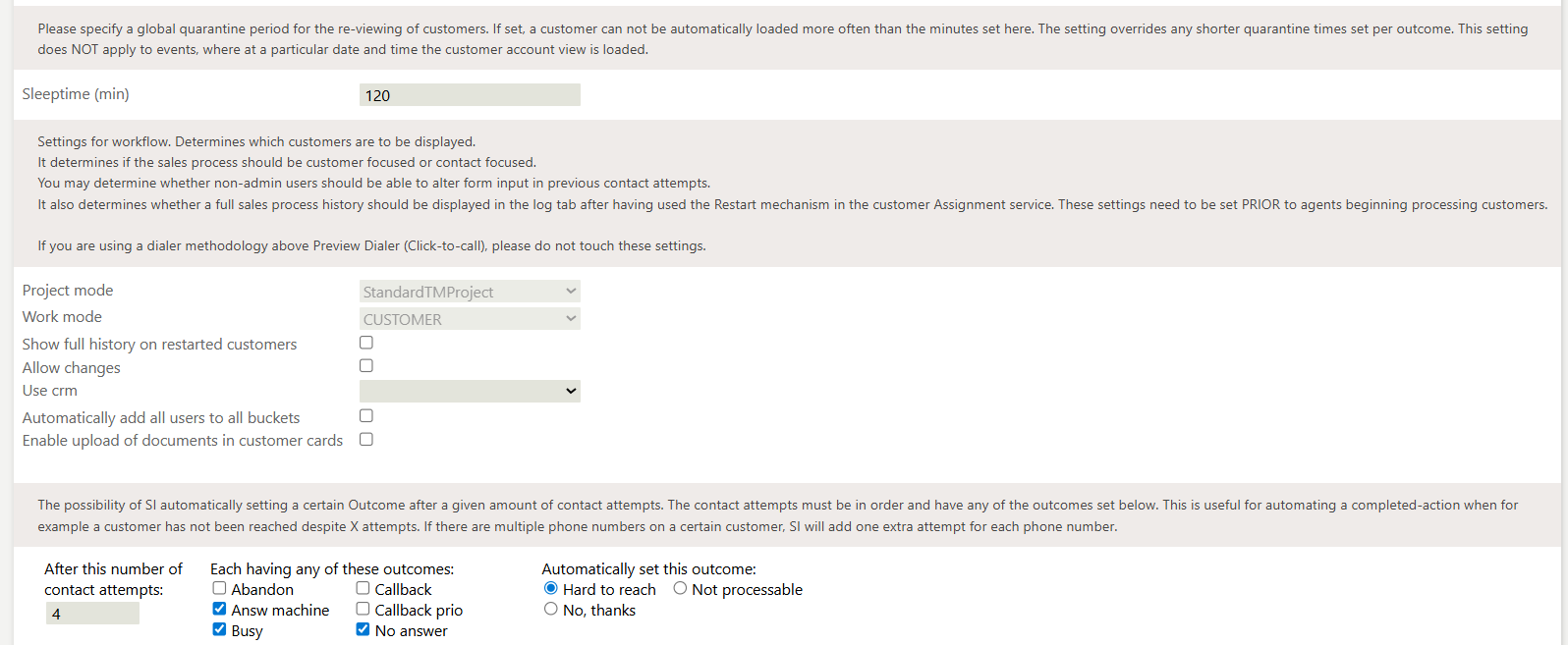
Task: Choose the No, thanks outcome radio
Action: (551, 609)
